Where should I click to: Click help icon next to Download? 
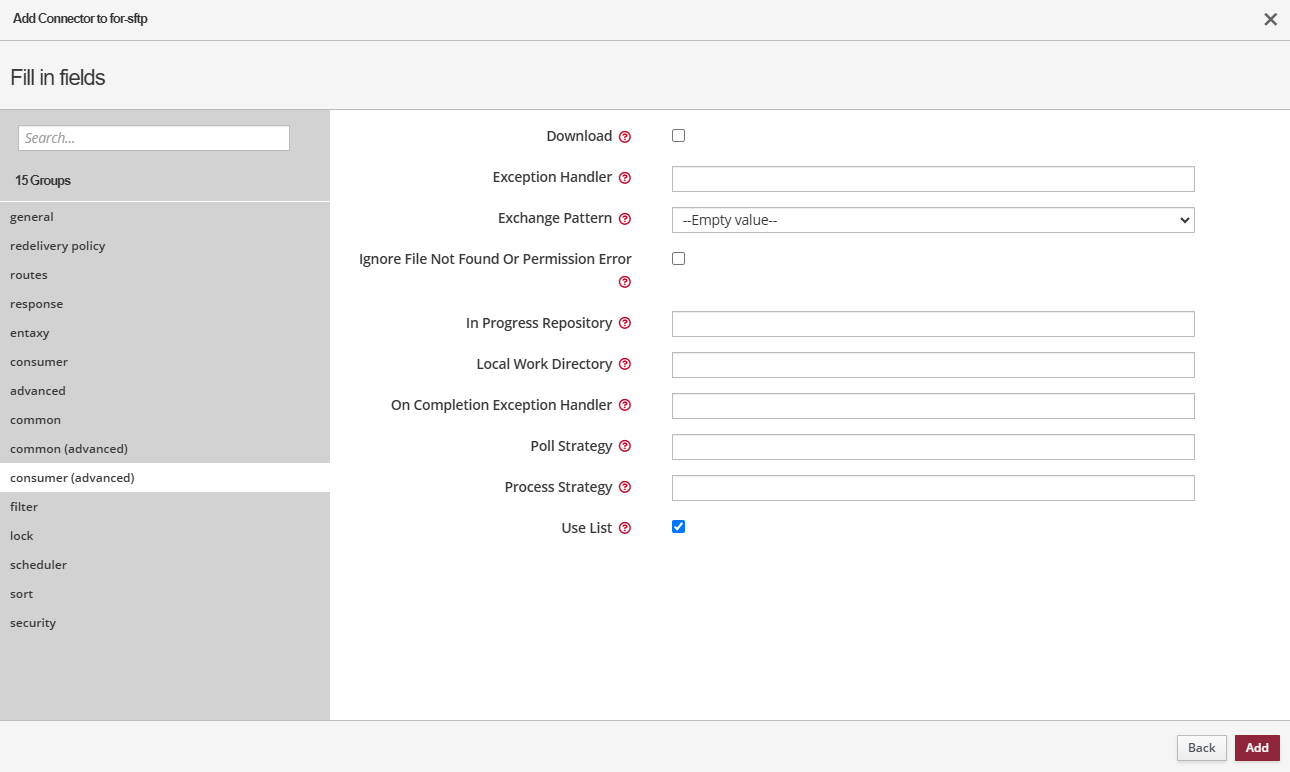(x=625, y=137)
